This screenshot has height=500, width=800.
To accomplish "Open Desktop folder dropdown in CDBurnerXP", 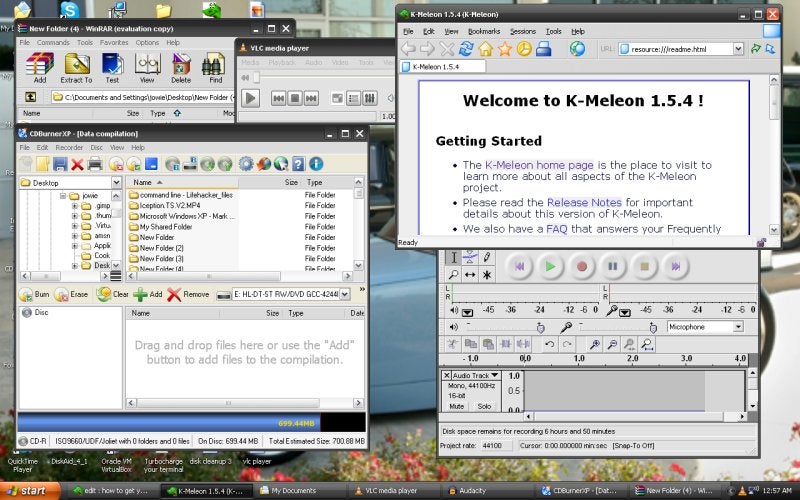I will pos(116,182).
